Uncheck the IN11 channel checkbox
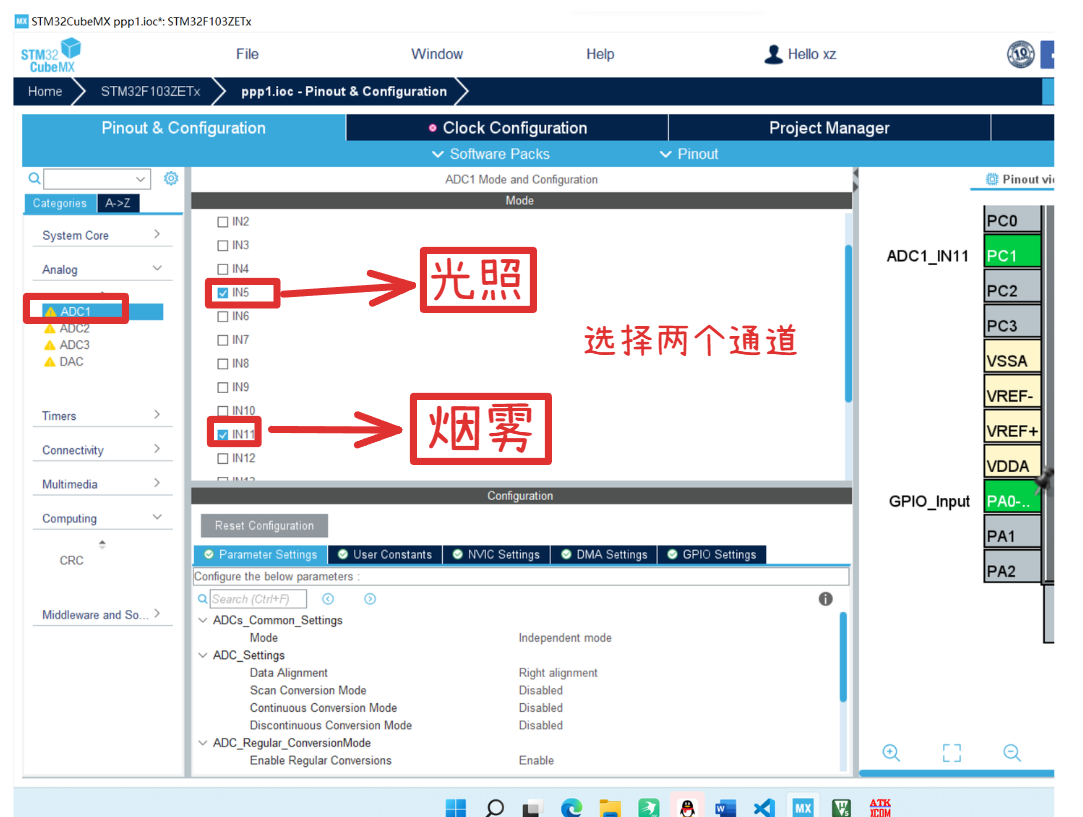The height and width of the screenshot is (817, 1083). coord(222,434)
